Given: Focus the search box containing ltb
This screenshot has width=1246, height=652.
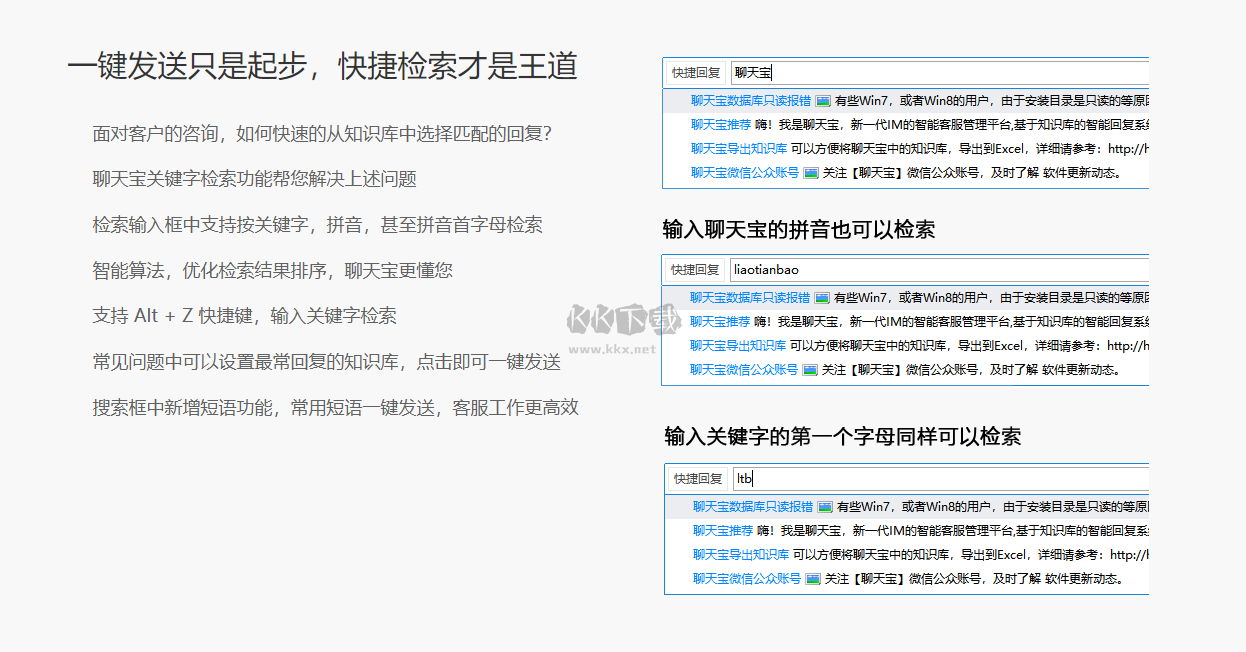Looking at the screenshot, I should pos(941,478).
